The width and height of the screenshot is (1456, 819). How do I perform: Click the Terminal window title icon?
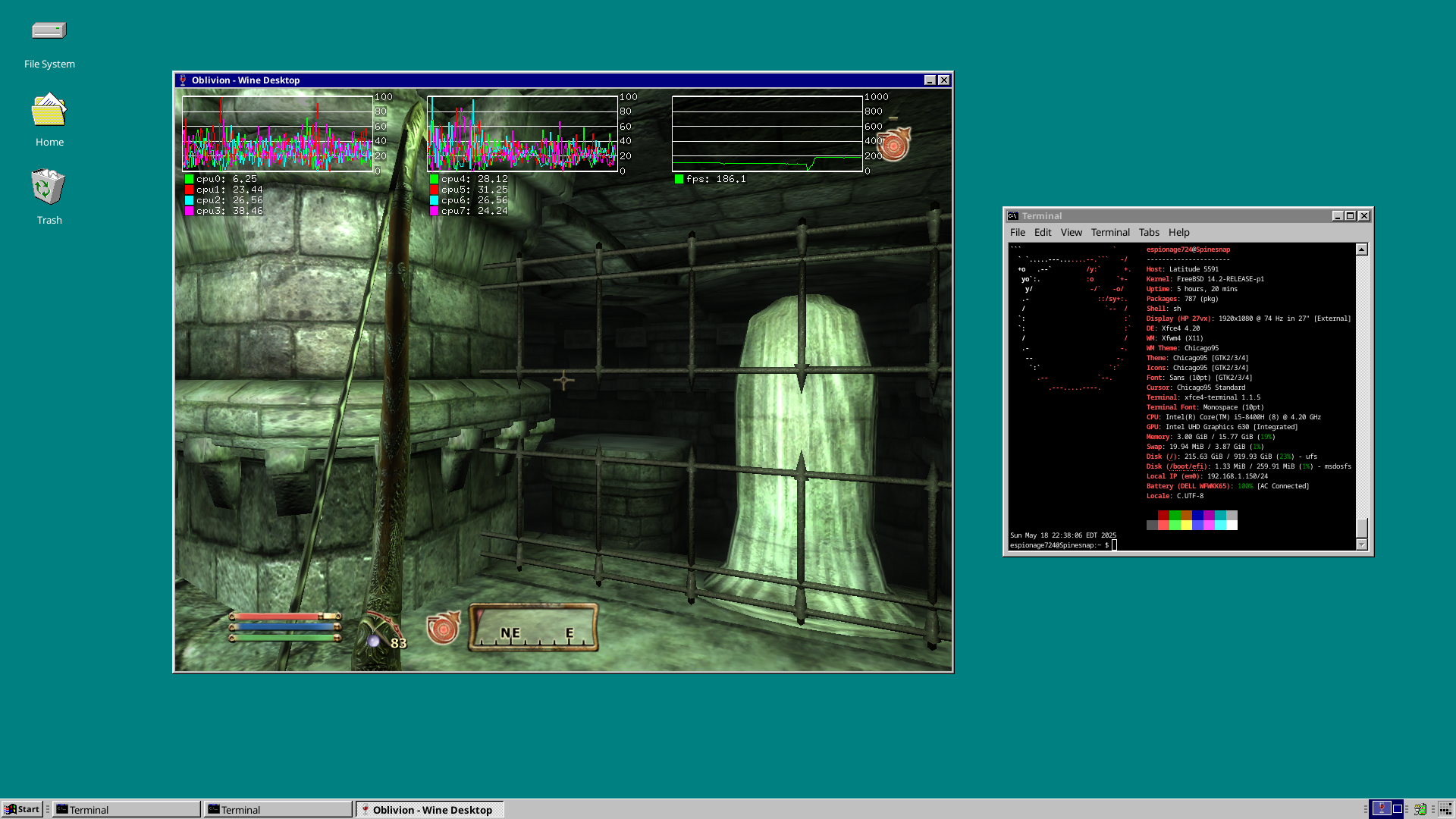pyautogui.click(x=1012, y=216)
